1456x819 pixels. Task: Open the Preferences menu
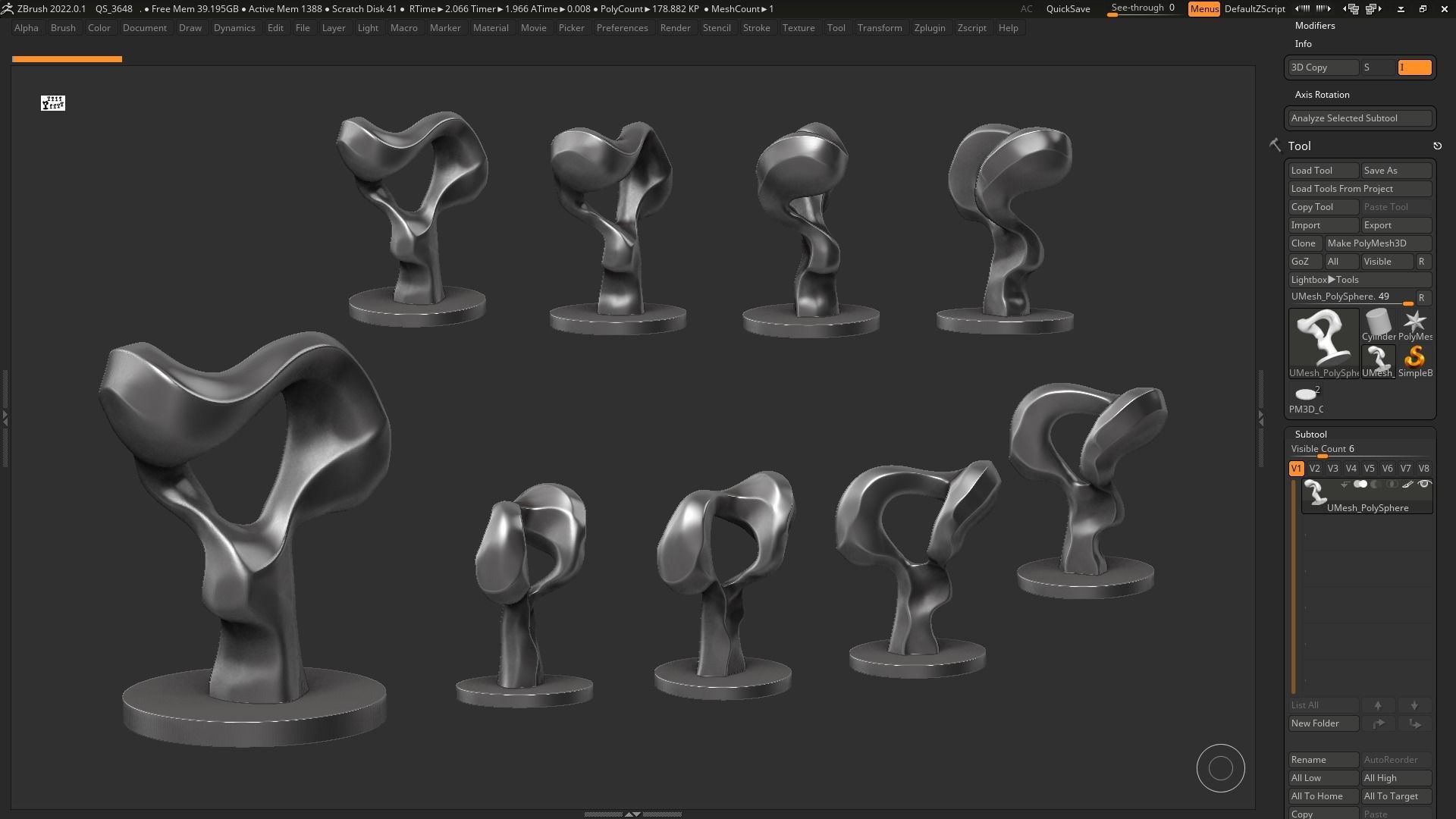(x=622, y=28)
